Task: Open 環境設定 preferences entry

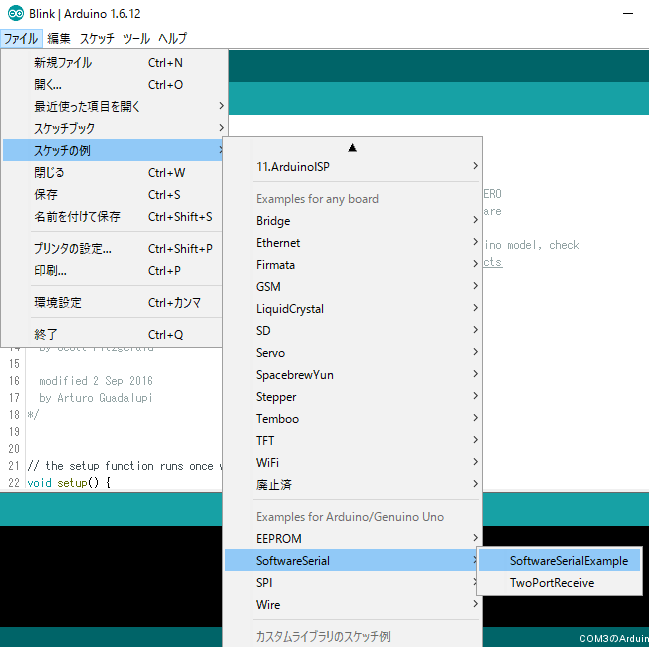Action: (113, 303)
